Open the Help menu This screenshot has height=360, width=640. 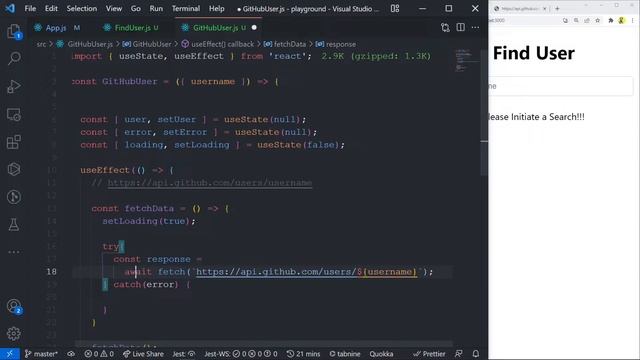tap(216, 8)
